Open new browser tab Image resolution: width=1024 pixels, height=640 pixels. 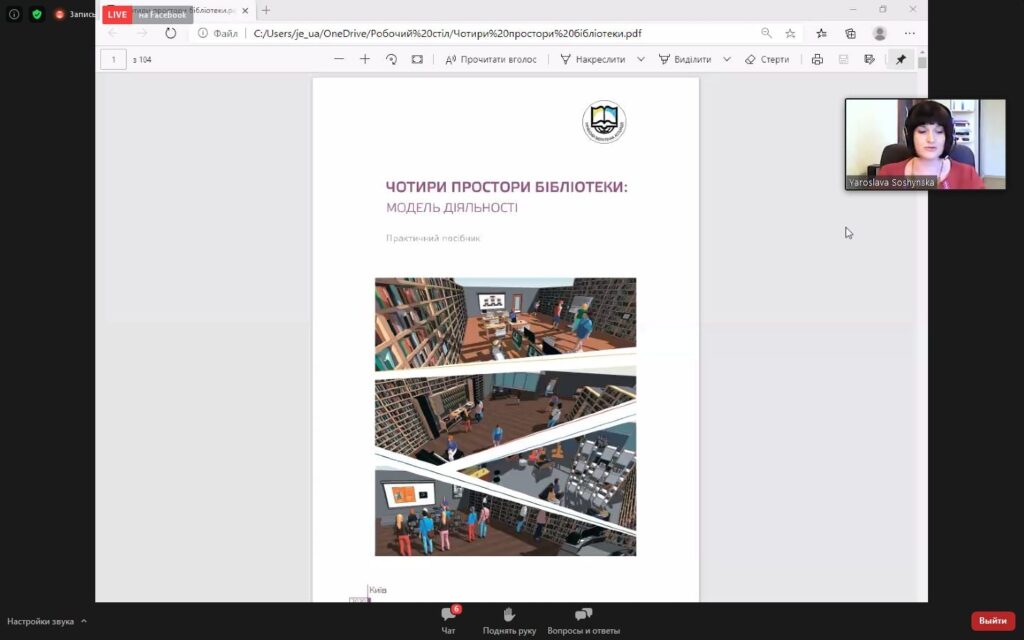266,10
